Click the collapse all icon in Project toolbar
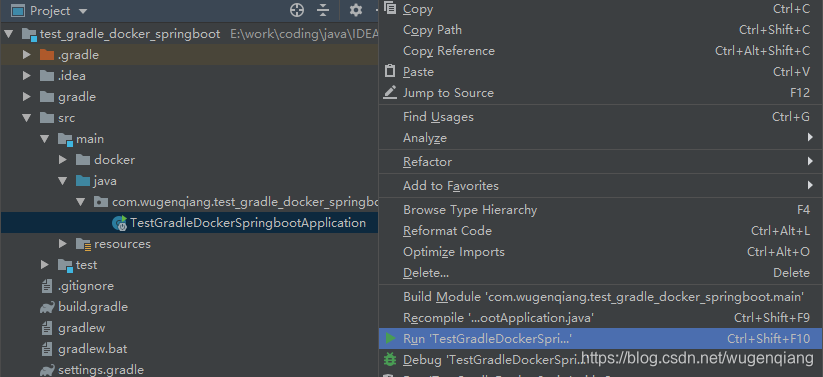The image size is (823, 377). pyautogui.click(x=323, y=10)
